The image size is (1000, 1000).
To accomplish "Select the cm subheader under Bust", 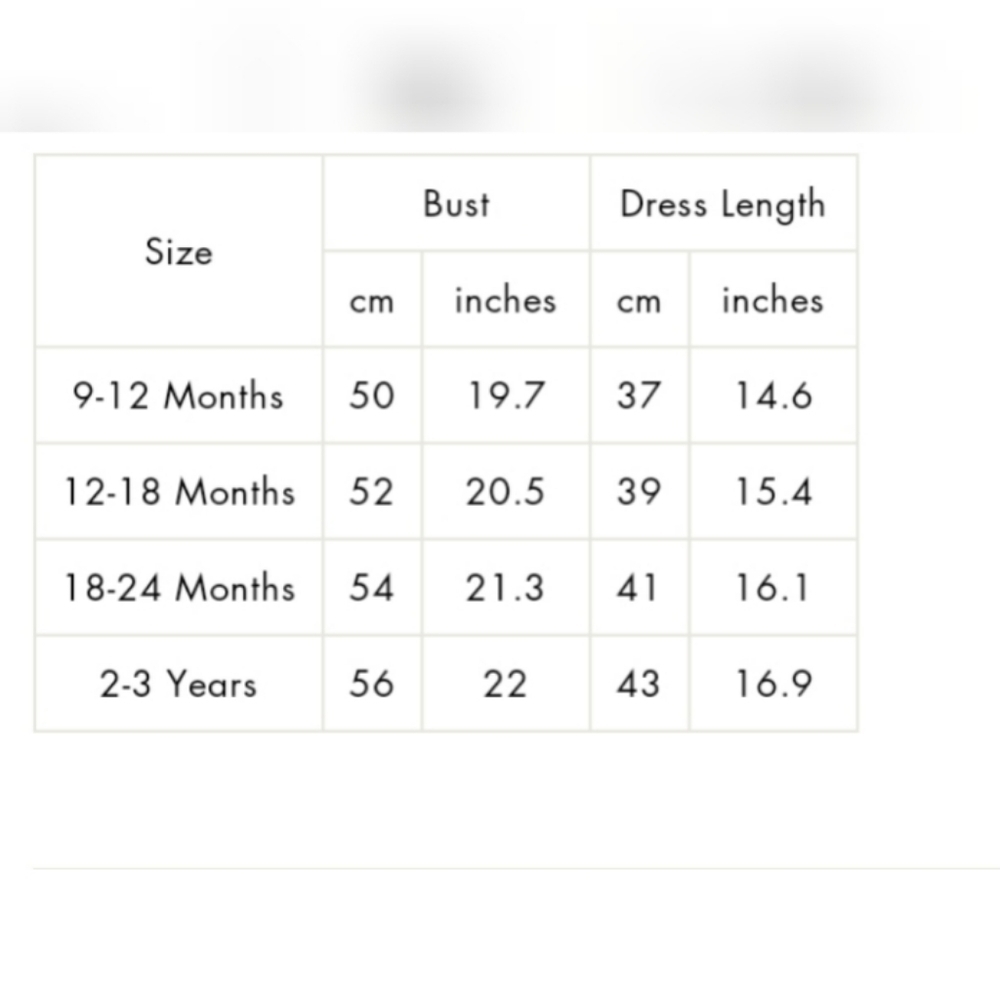I will (x=372, y=301).
